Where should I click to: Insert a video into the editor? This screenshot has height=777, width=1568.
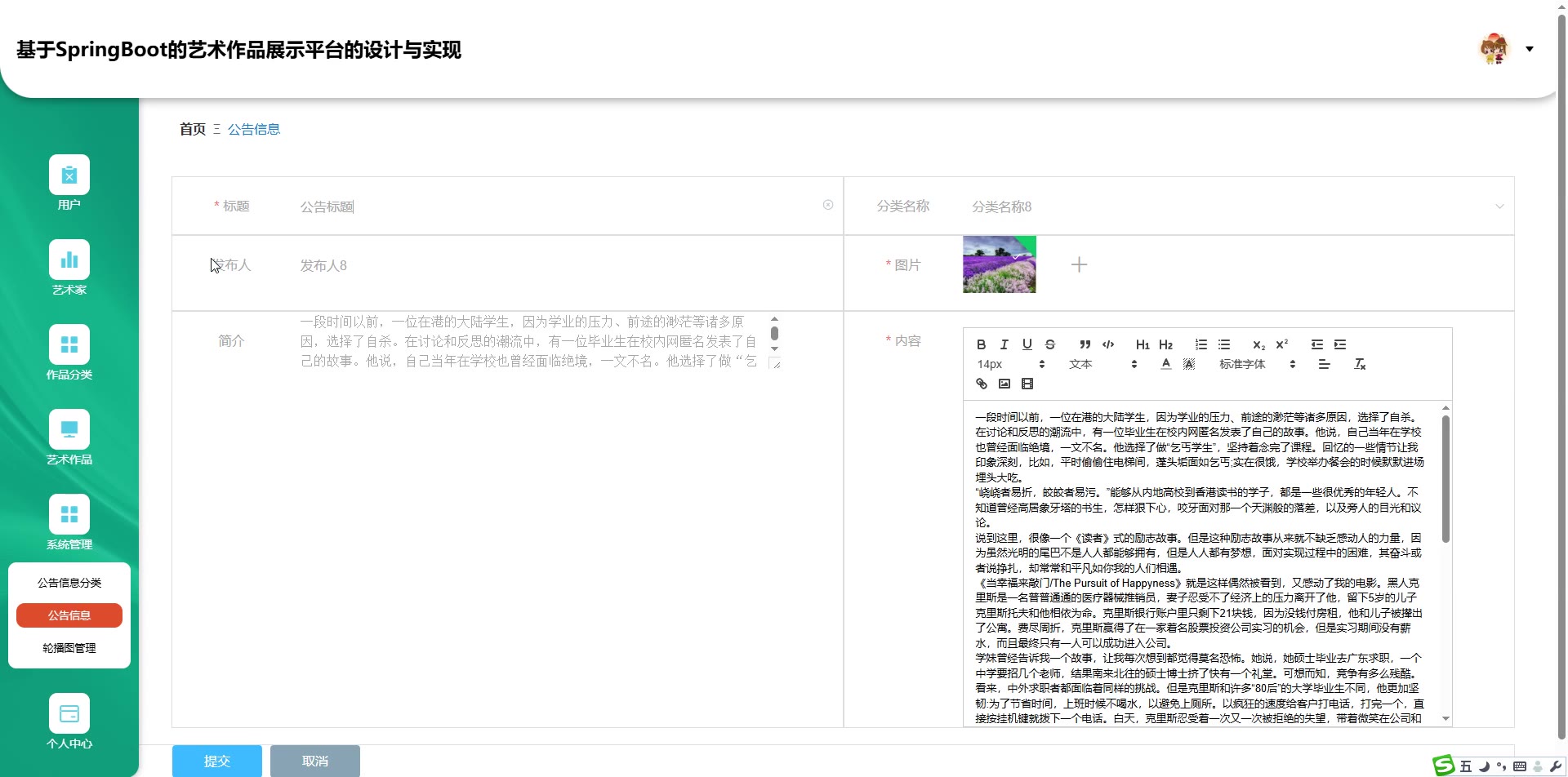pyautogui.click(x=1027, y=384)
